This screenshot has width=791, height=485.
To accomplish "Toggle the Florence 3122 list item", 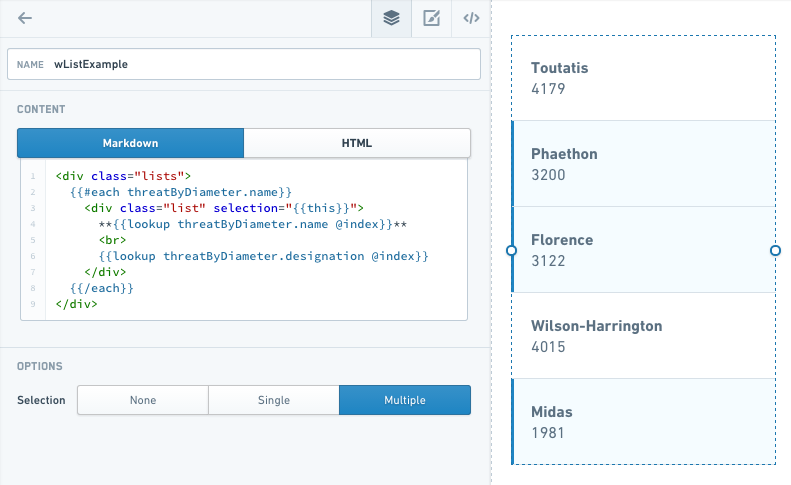I will click(644, 250).
